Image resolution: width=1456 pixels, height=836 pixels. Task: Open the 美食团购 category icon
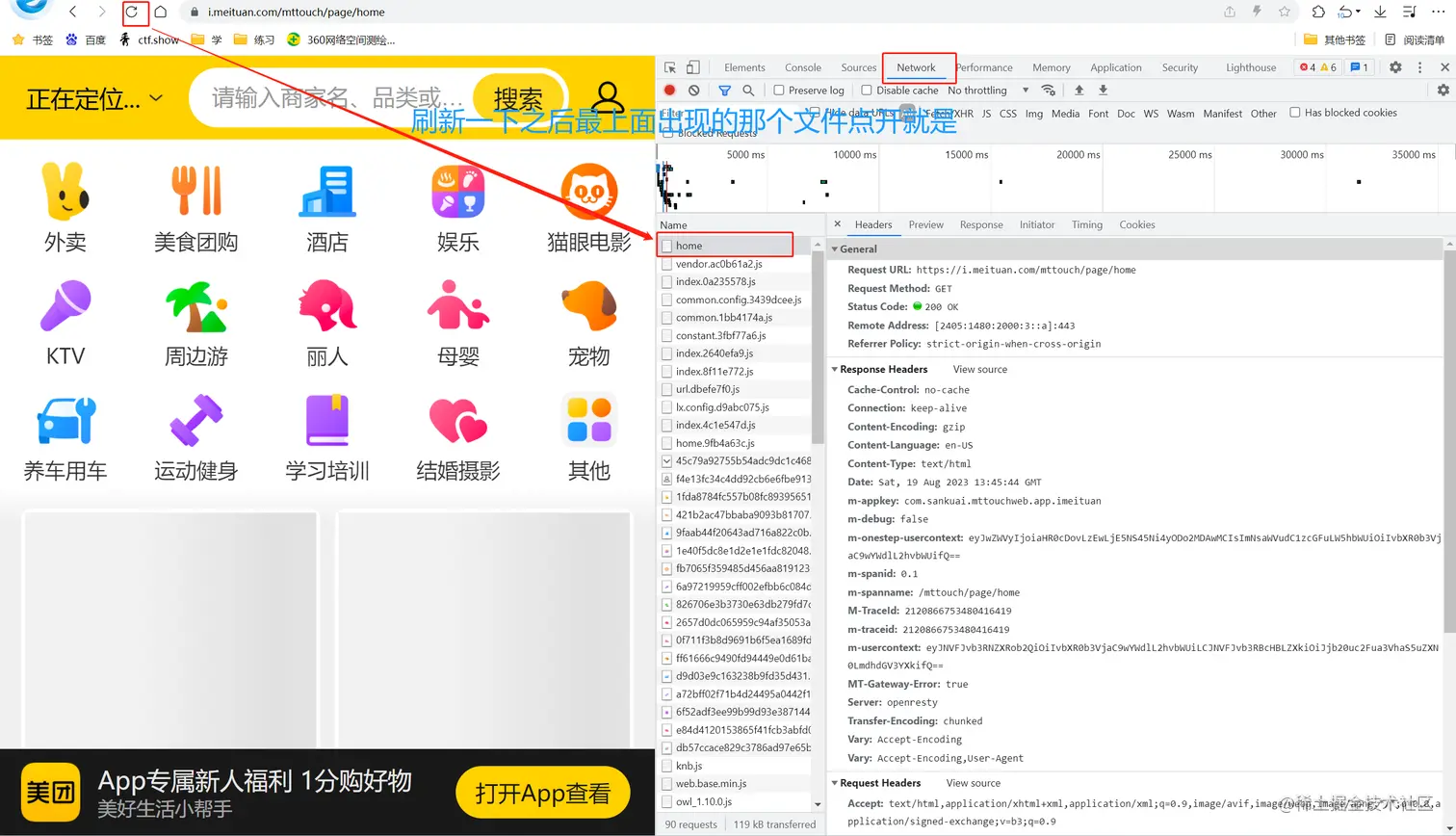196,191
